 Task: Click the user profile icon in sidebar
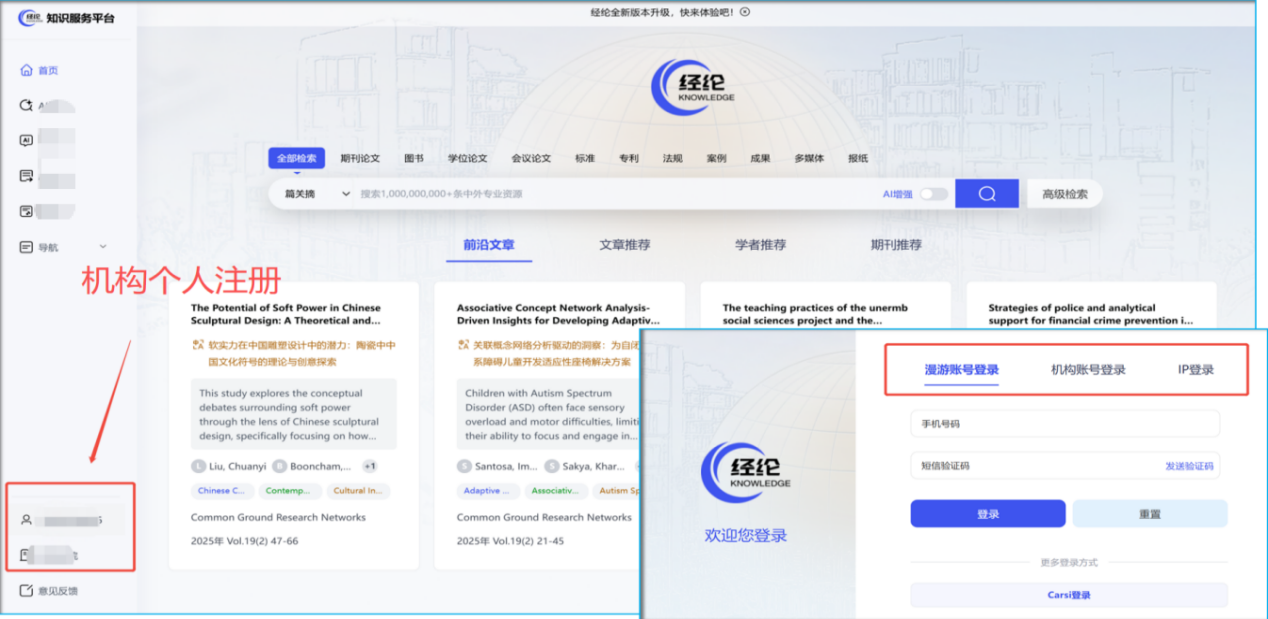click(27, 520)
